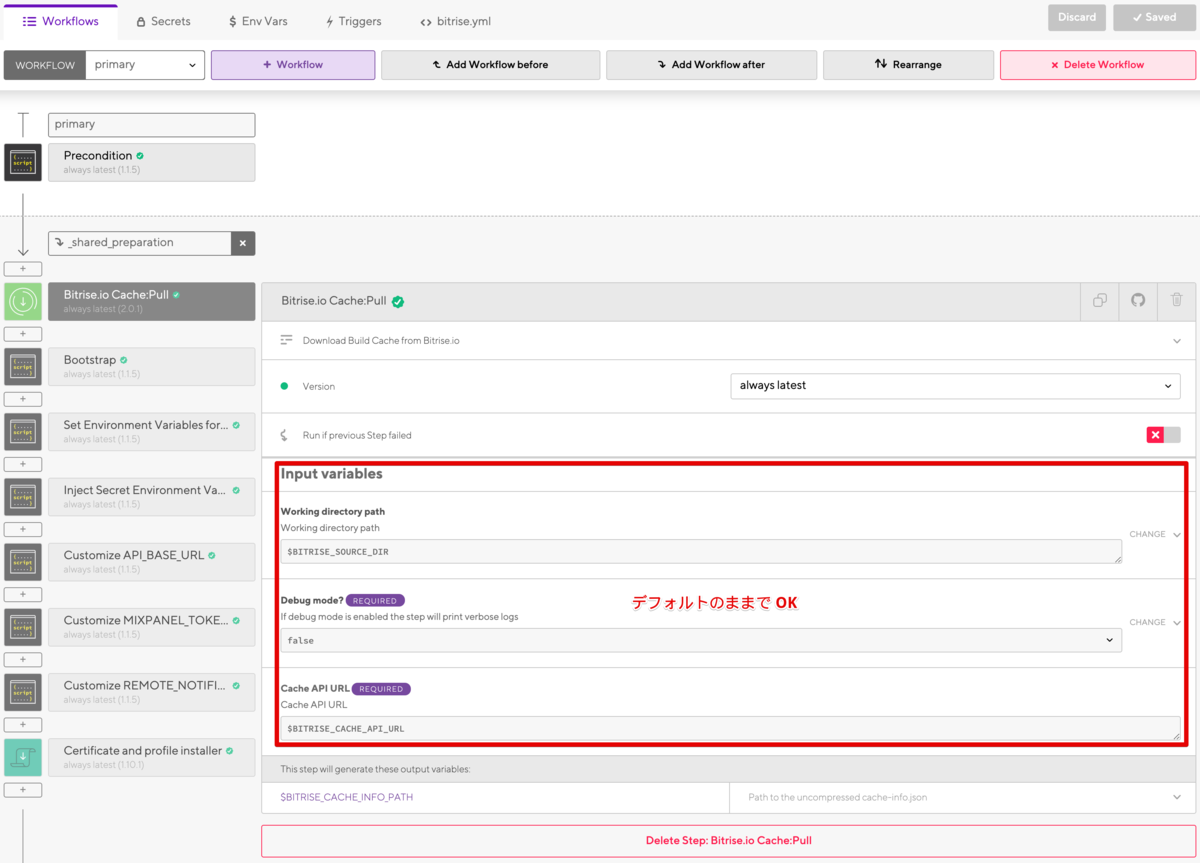Add step below Certificate and profile installer
The image size is (1200, 863).
(23, 790)
